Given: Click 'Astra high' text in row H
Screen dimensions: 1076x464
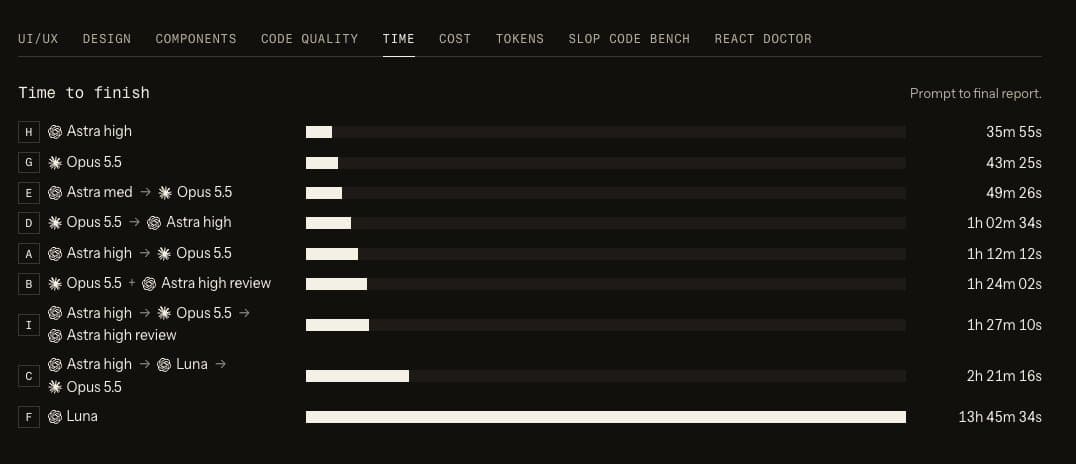Looking at the screenshot, I should pyautogui.click(x=99, y=131).
